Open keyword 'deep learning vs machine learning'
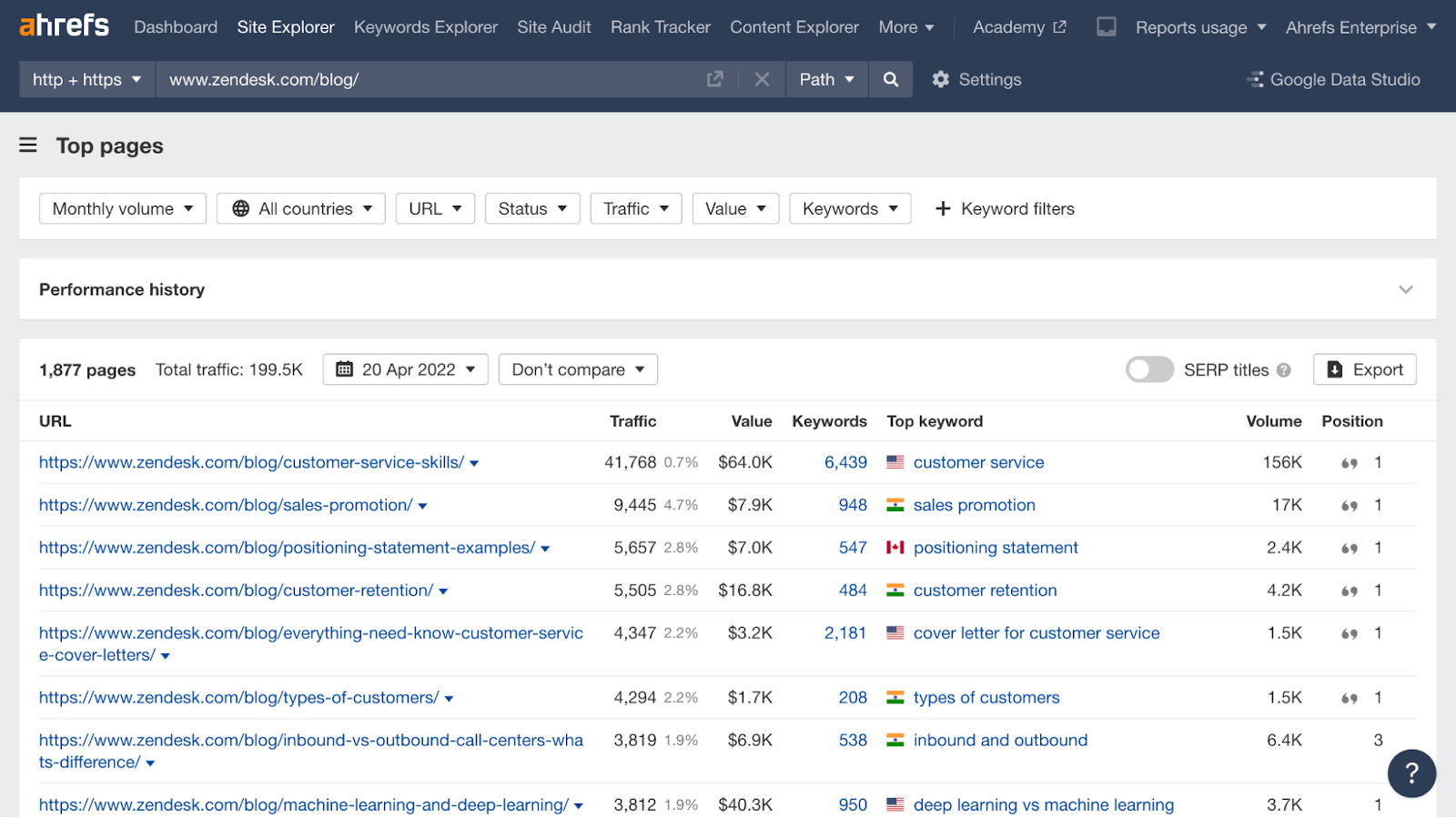The width and height of the screenshot is (1456, 818). (x=1044, y=805)
